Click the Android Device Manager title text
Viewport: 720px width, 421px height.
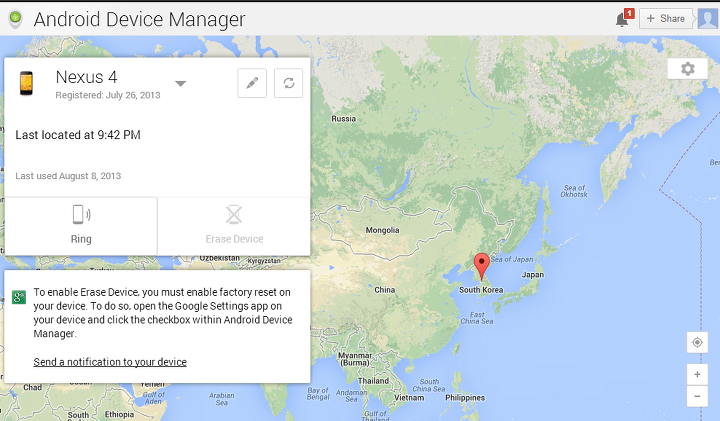pos(140,19)
